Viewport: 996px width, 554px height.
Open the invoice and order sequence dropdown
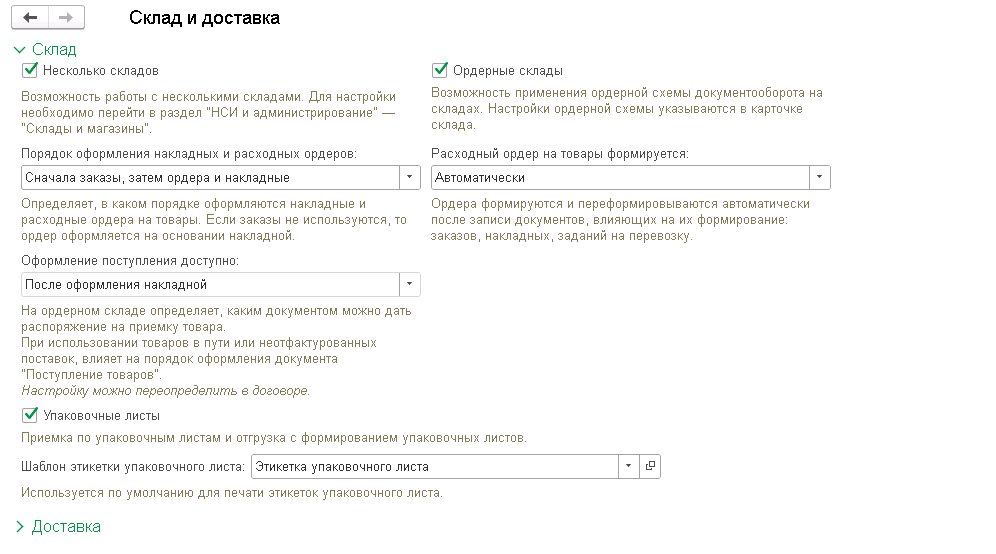pos(410,177)
